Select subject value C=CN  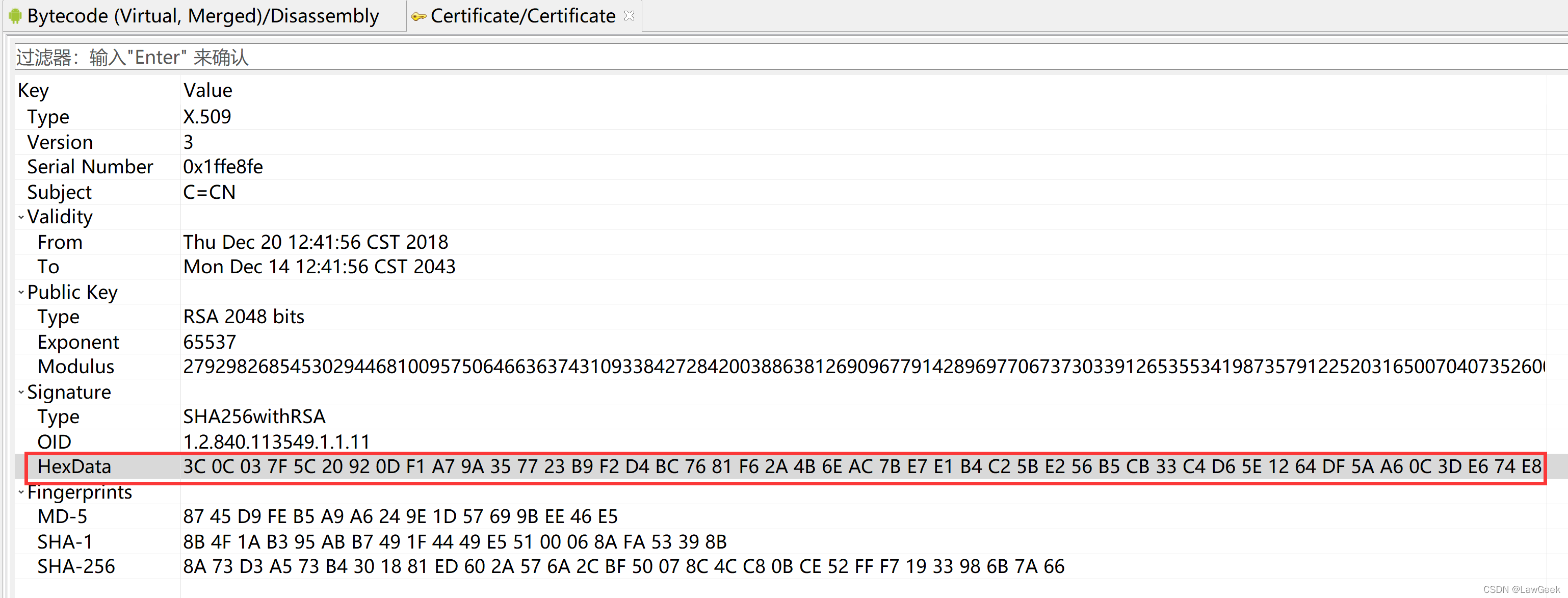pos(210,192)
